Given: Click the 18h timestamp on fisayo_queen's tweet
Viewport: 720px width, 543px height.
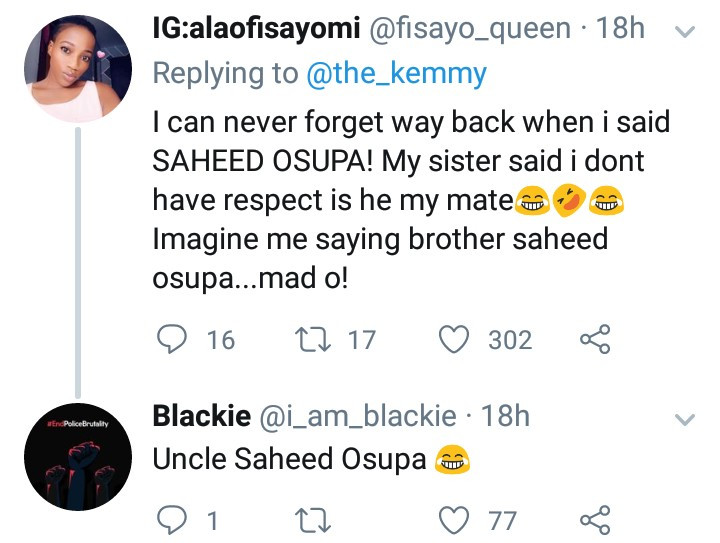Looking at the screenshot, I should pos(620,28).
